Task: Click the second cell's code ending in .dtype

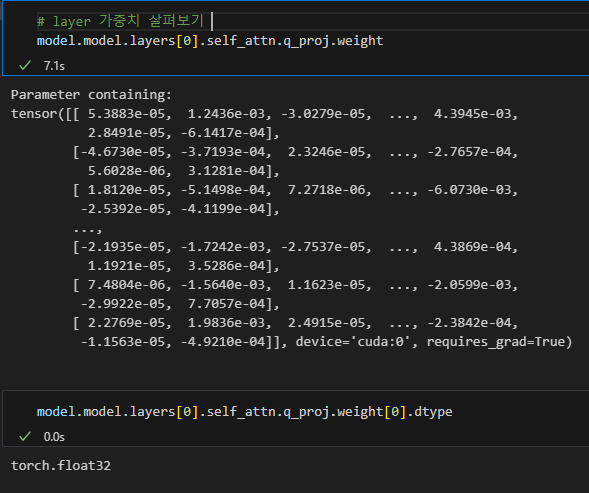Action: point(245,412)
